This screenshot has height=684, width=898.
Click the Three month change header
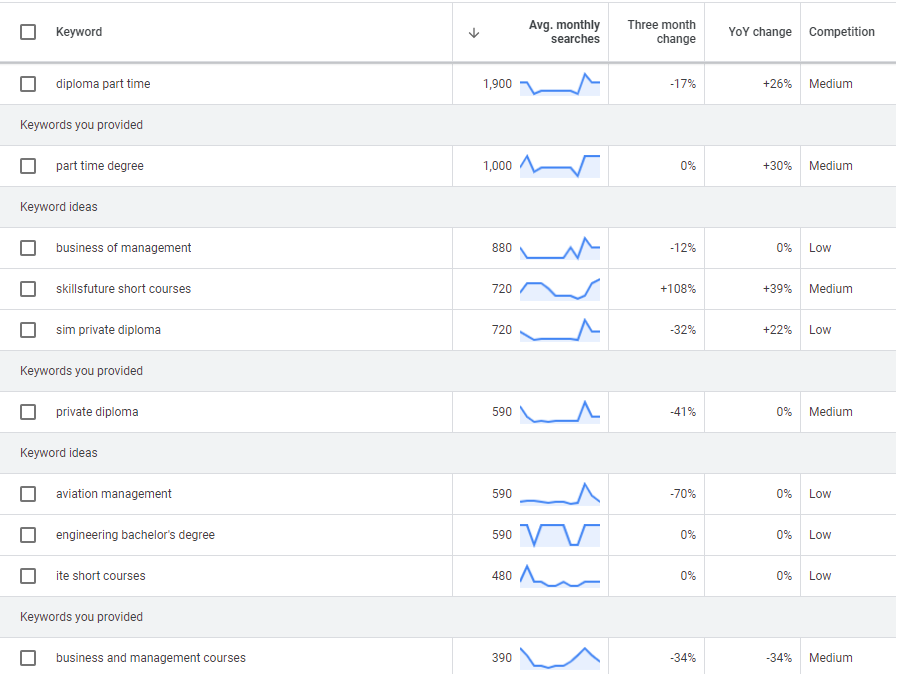coord(661,32)
